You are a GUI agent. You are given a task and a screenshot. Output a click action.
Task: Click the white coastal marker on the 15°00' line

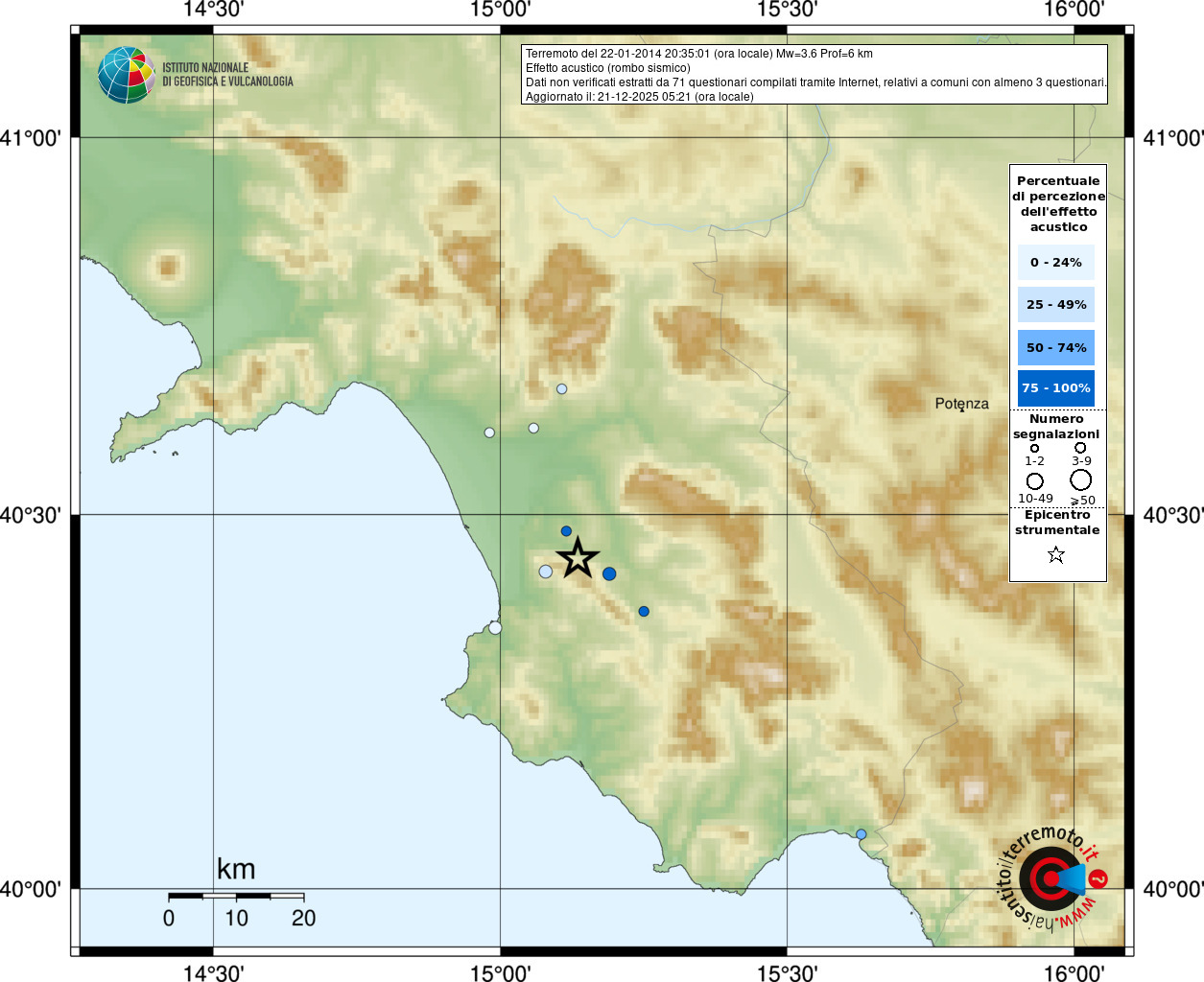pyautogui.click(x=495, y=628)
